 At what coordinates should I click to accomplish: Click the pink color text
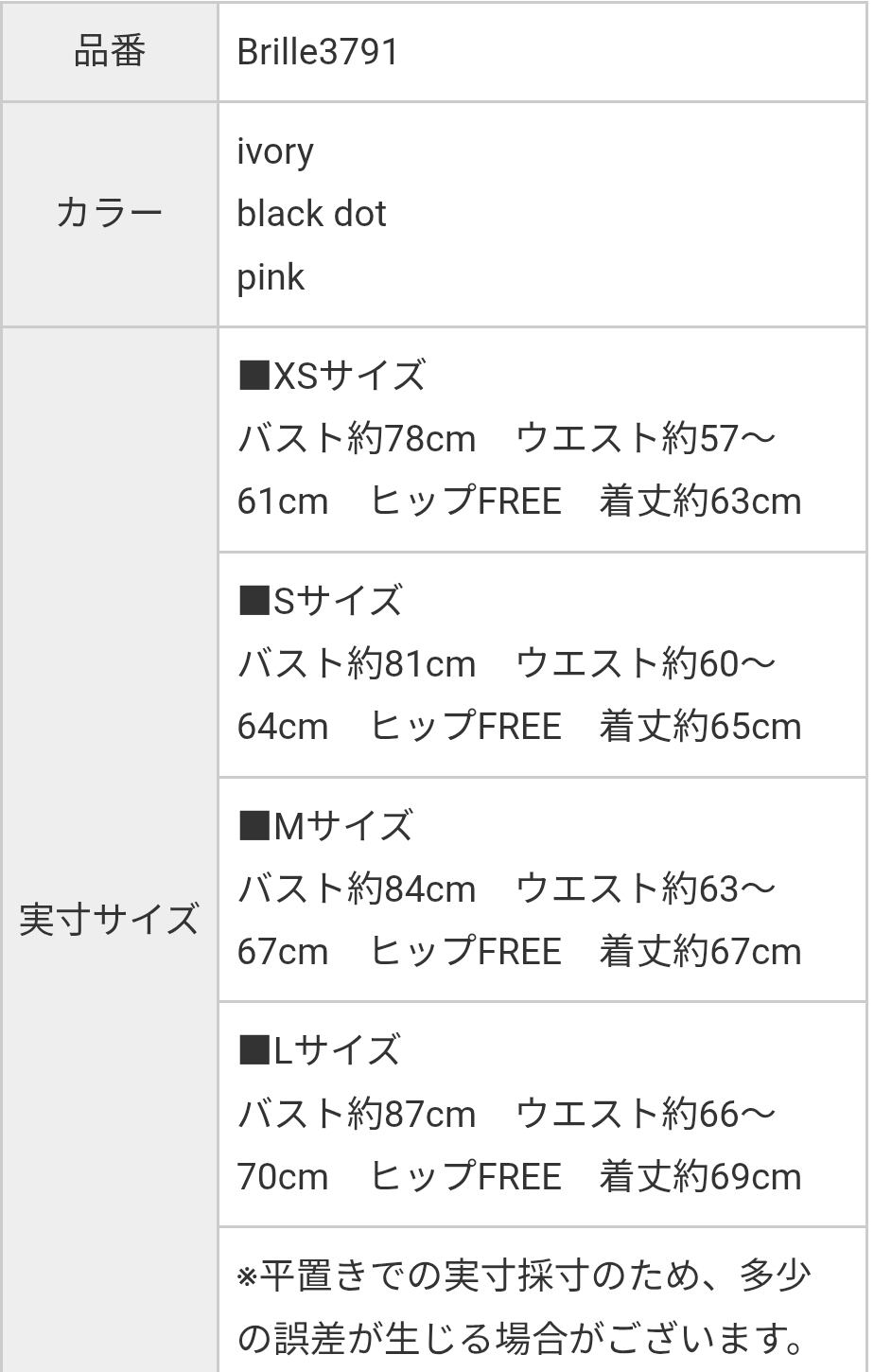tap(271, 277)
